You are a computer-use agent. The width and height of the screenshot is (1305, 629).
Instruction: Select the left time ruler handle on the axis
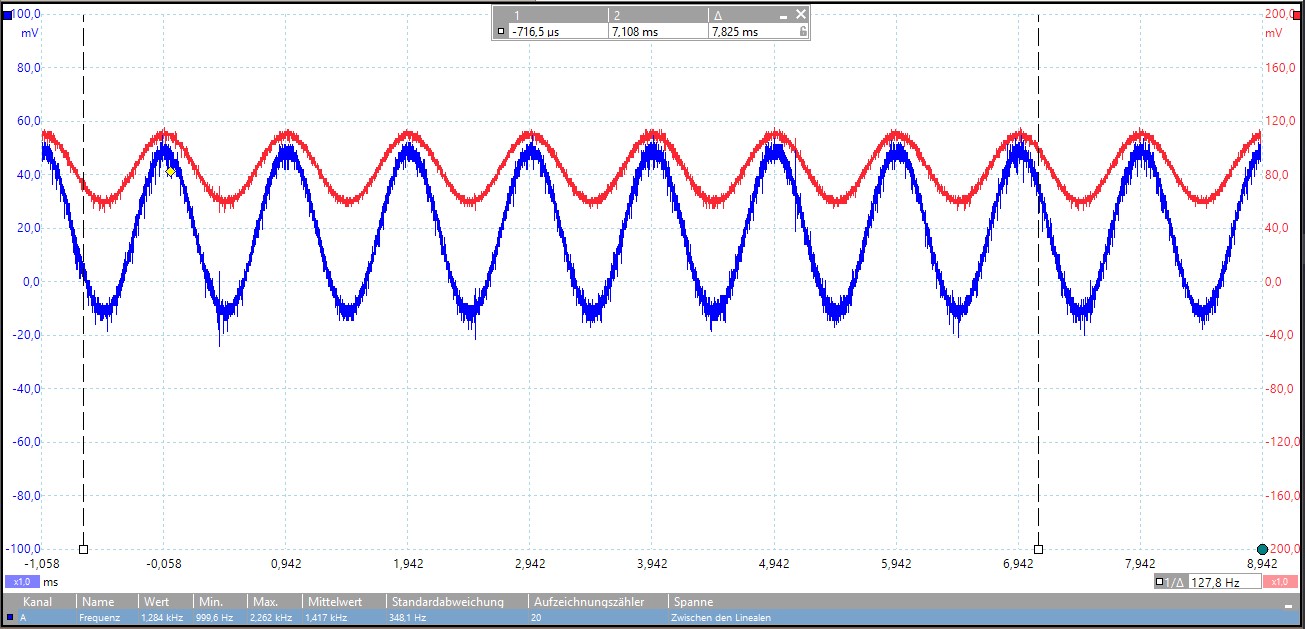coord(83,549)
